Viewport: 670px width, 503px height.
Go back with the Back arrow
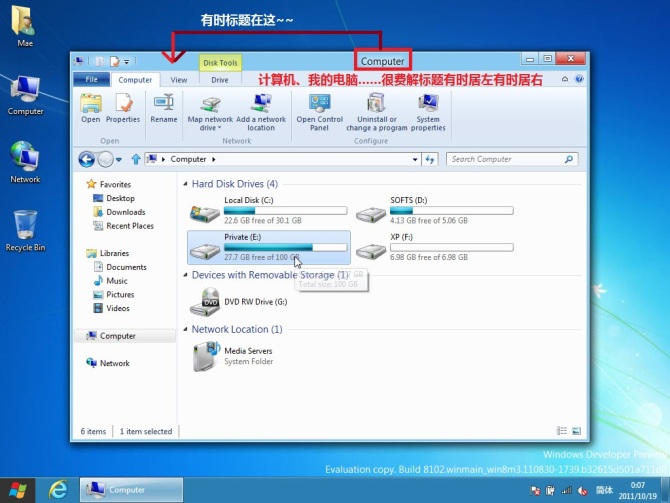point(86,159)
